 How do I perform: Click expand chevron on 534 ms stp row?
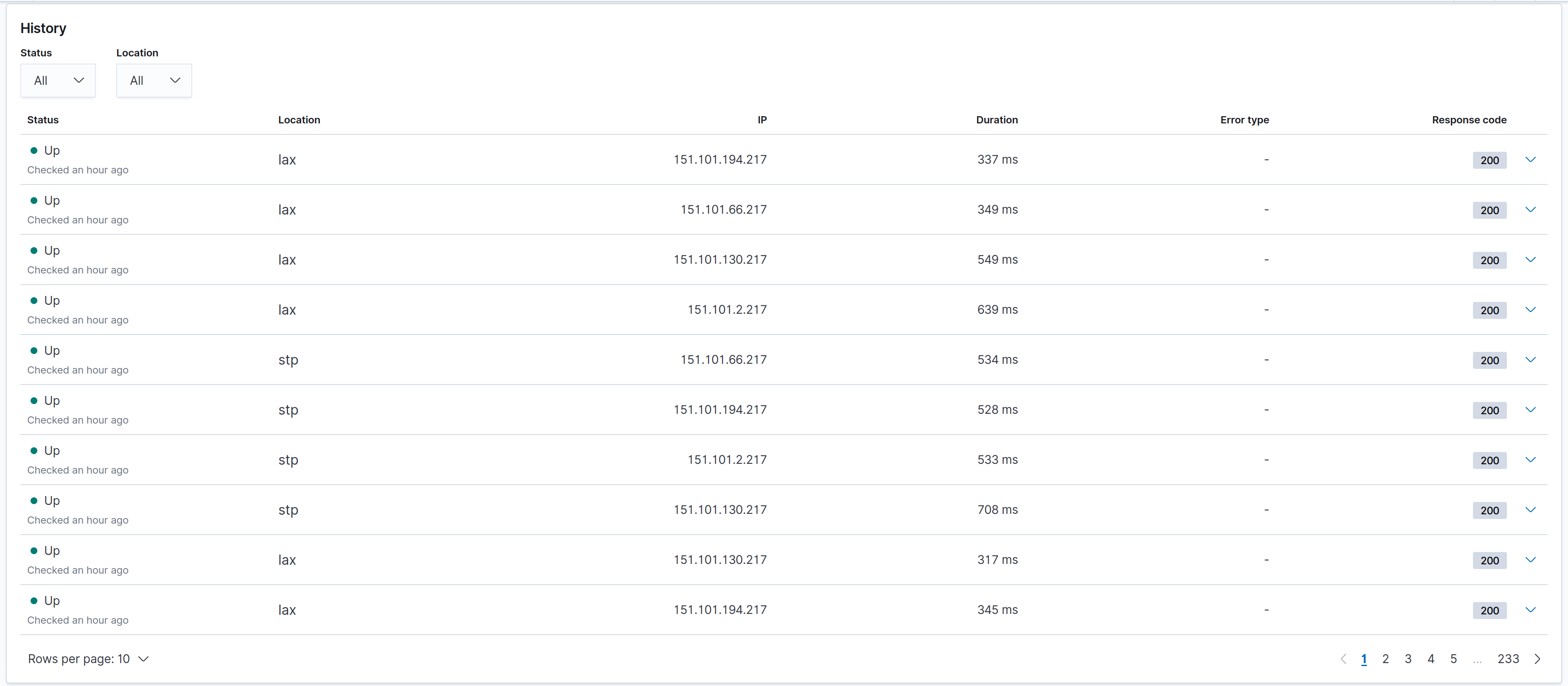pyautogui.click(x=1531, y=360)
